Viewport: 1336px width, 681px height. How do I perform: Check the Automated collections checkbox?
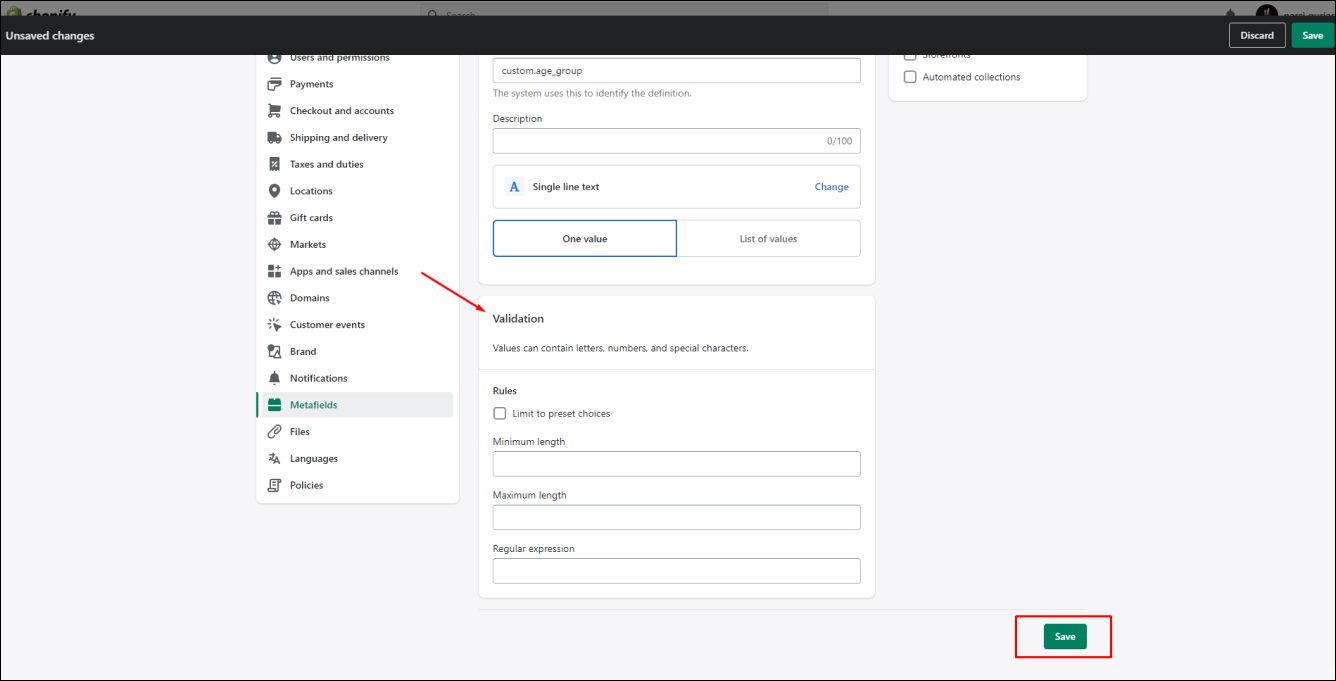click(x=910, y=77)
